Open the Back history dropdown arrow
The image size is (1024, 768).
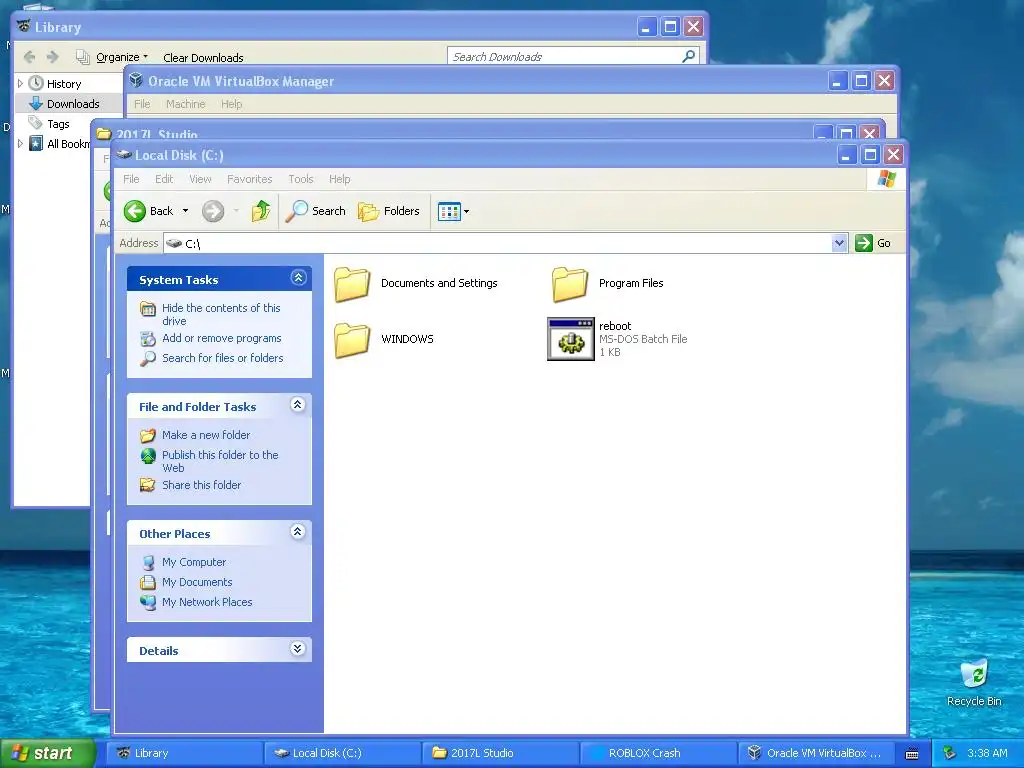pyautogui.click(x=185, y=211)
